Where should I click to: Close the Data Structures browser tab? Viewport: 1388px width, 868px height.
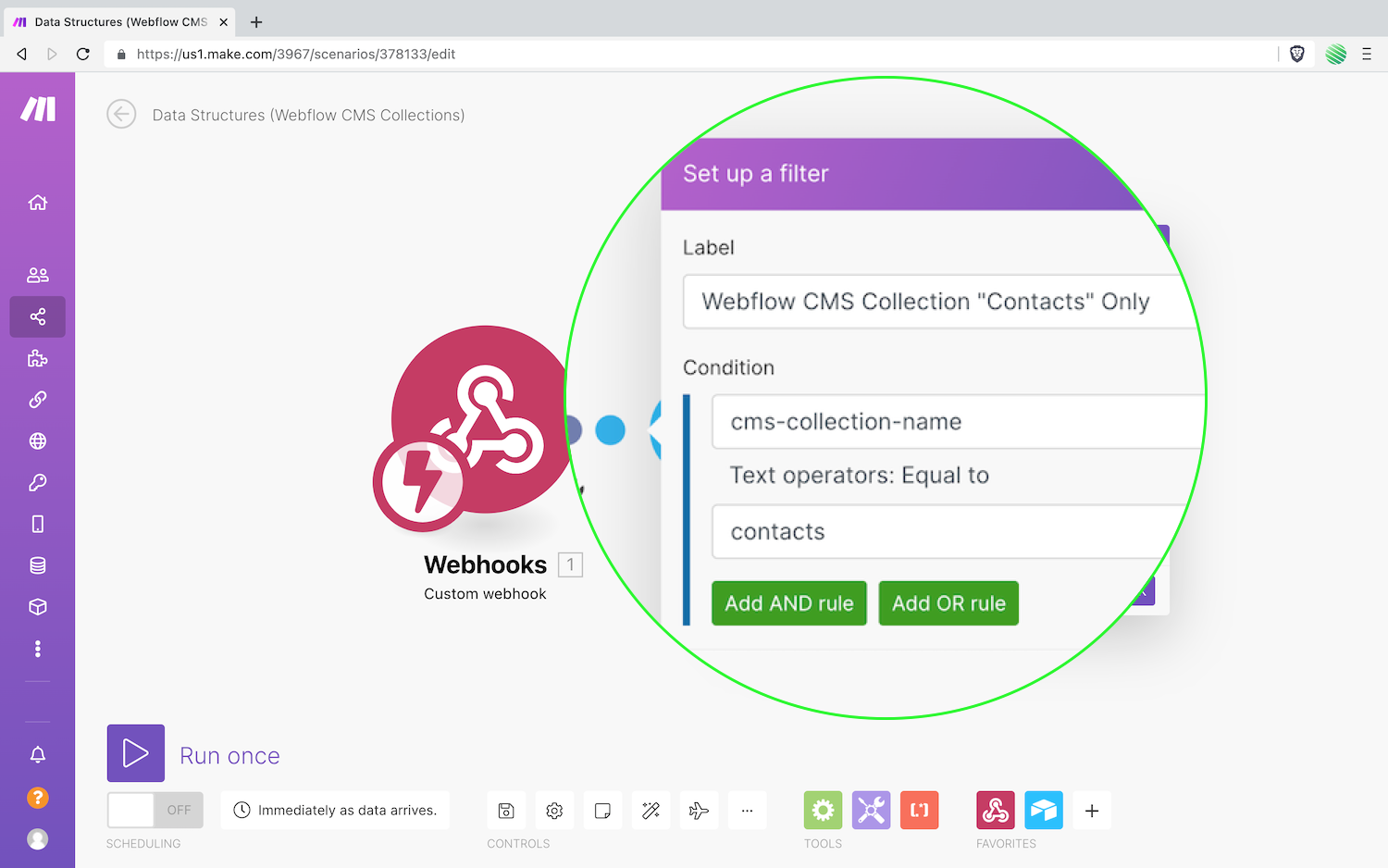pos(223,22)
